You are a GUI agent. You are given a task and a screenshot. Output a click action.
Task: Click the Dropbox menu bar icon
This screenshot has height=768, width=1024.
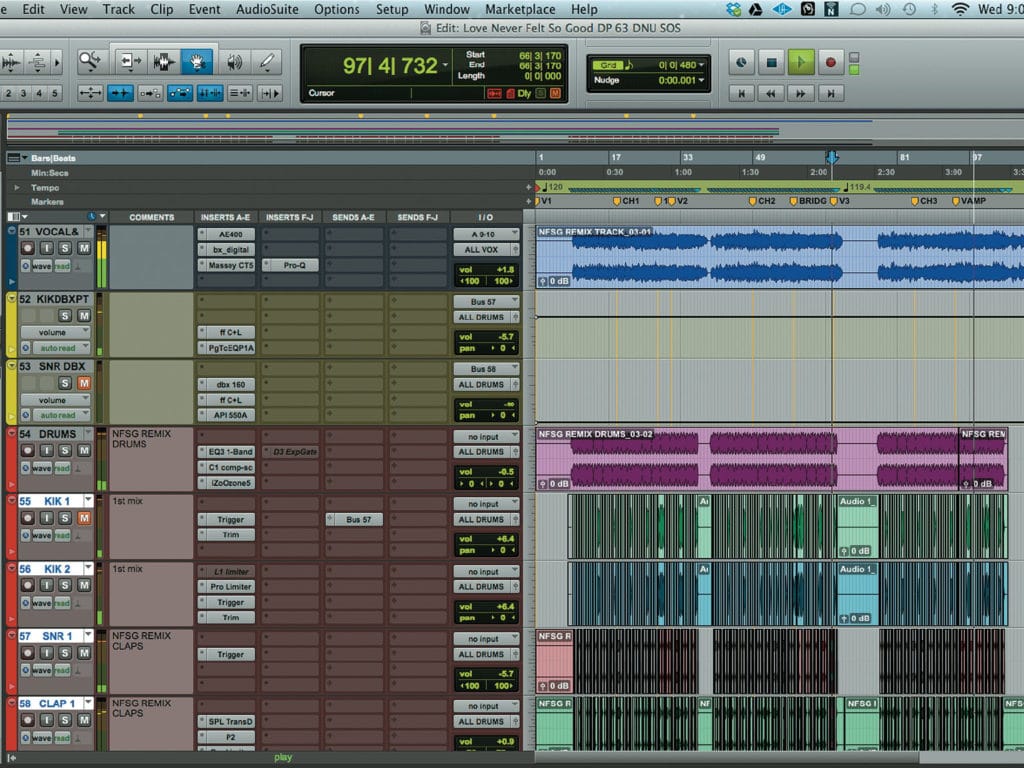[733, 9]
